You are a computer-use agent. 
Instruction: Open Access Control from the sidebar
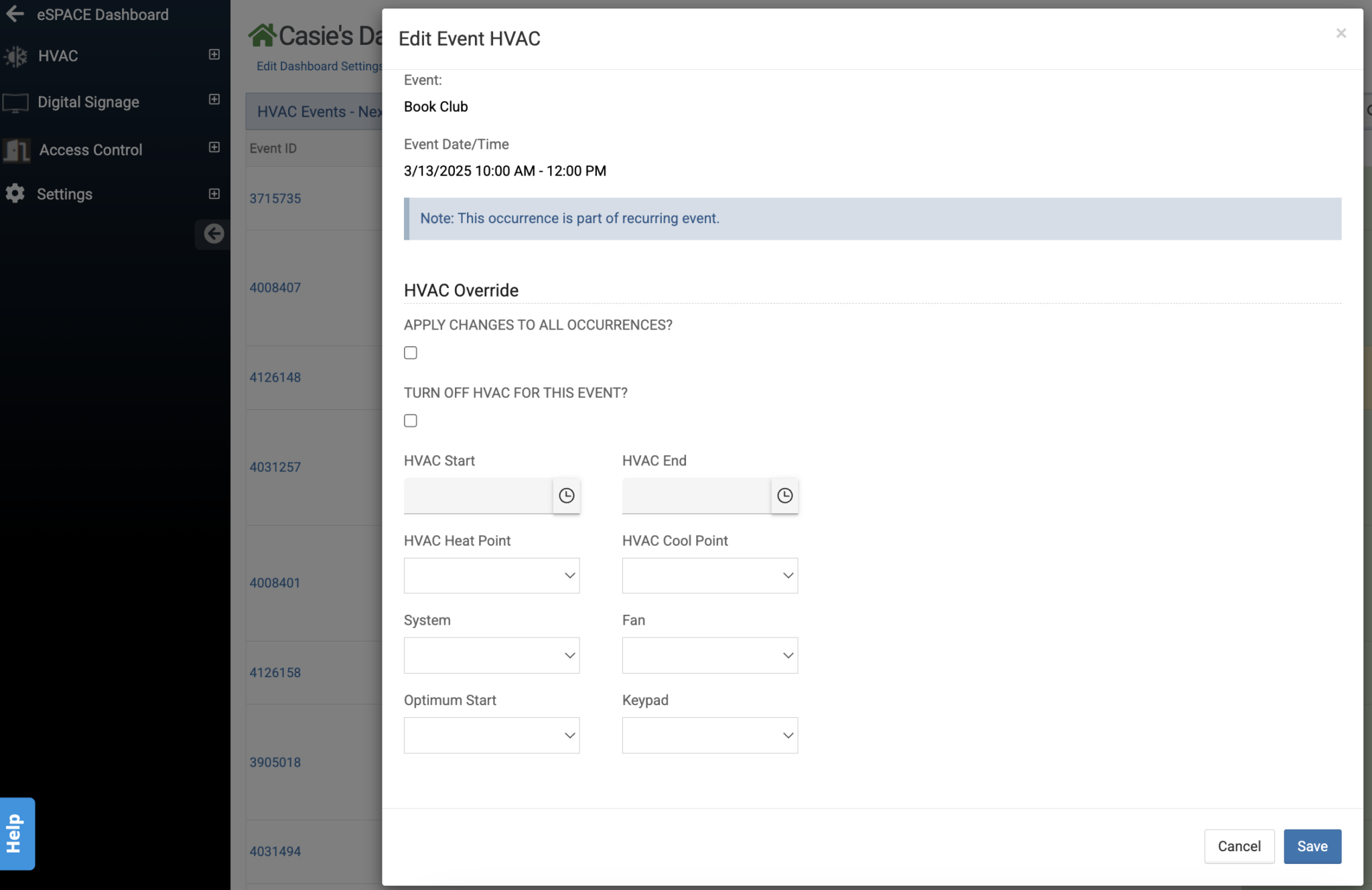[x=90, y=149]
